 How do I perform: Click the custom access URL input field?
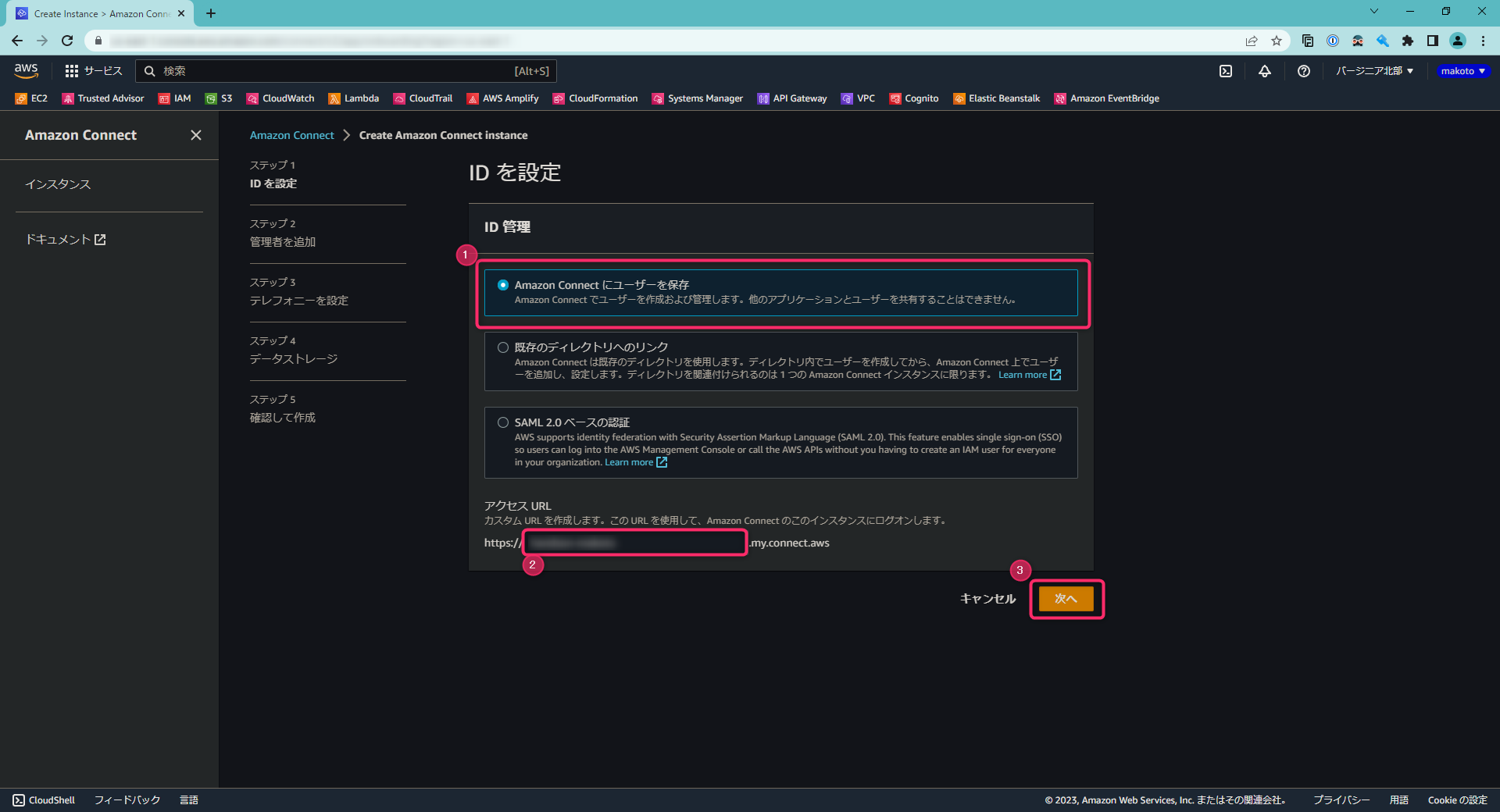tap(634, 543)
